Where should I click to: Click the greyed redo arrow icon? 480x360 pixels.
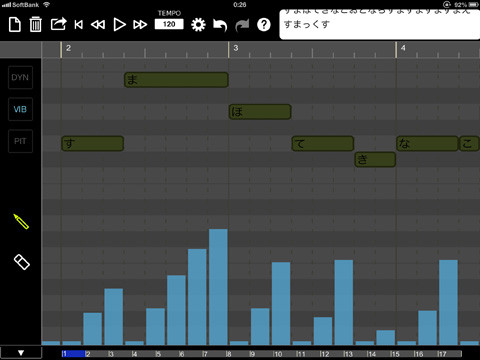tap(242, 25)
